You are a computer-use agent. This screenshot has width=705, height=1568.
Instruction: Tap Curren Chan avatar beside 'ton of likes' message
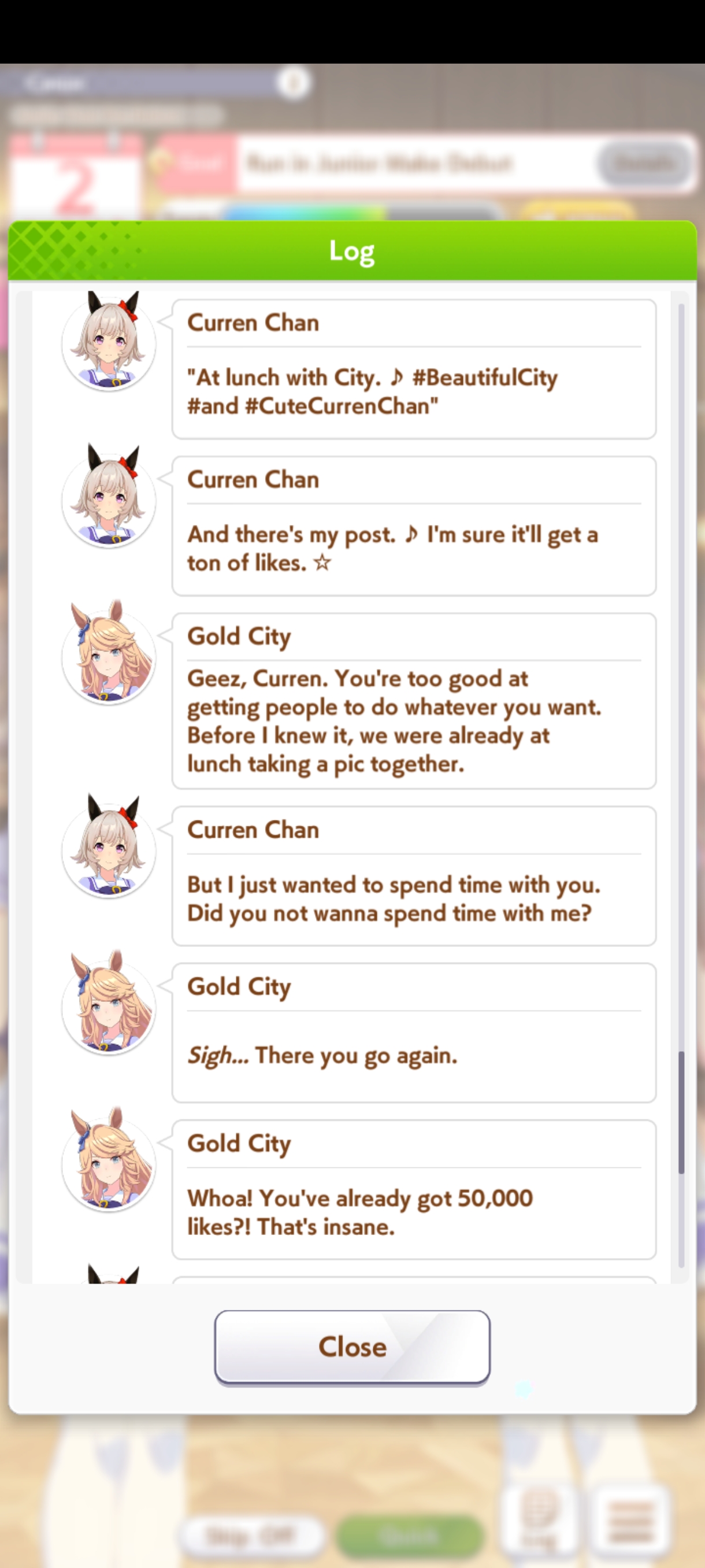pos(109,498)
